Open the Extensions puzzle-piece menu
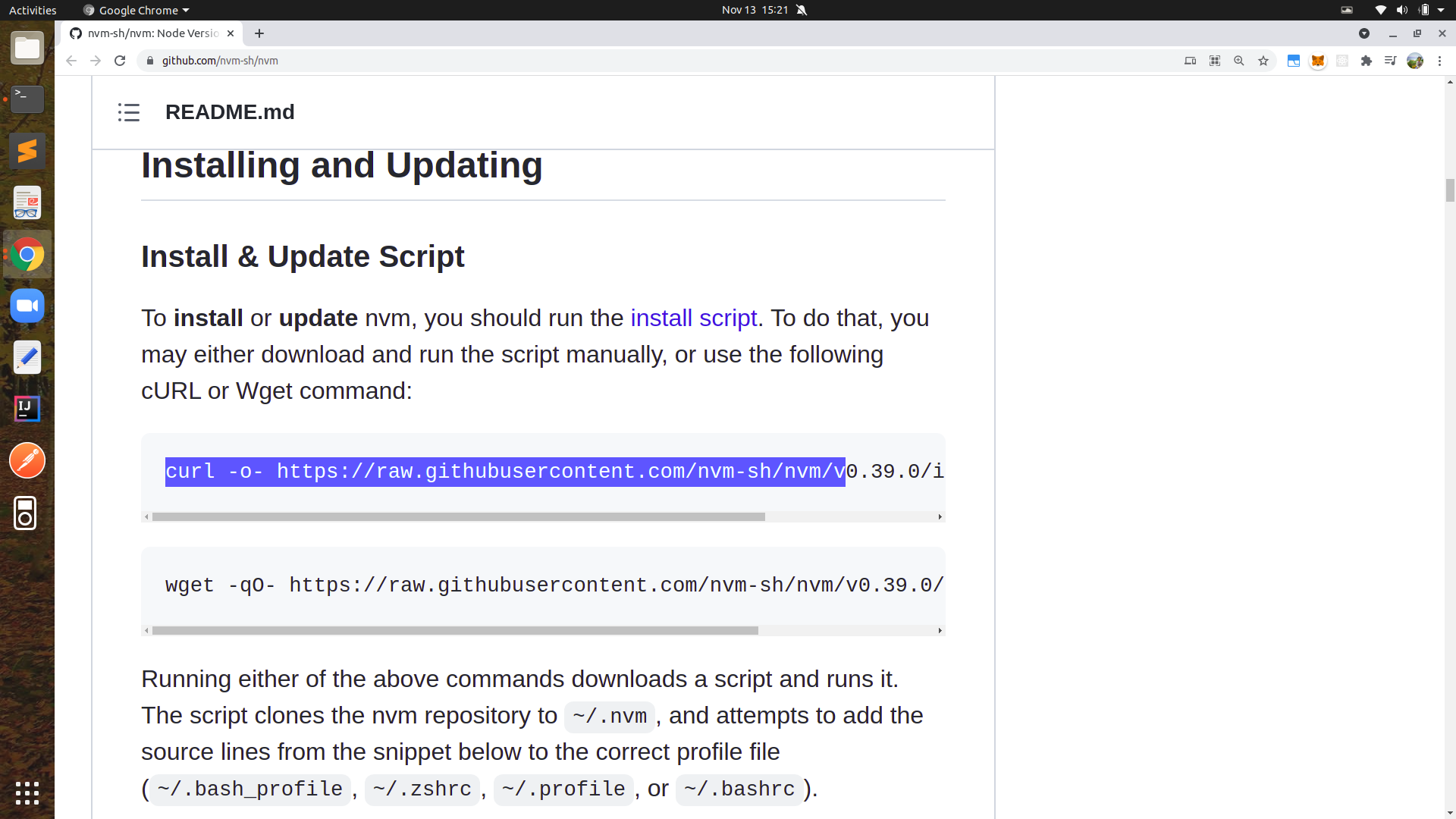 (x=1367, y=61)
